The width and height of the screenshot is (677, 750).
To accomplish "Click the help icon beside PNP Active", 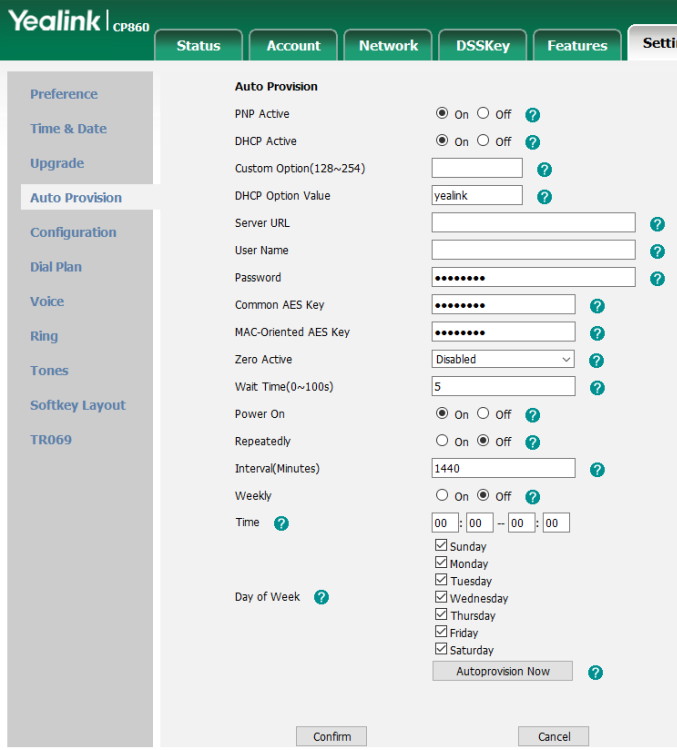I will [x=533, y=115].
